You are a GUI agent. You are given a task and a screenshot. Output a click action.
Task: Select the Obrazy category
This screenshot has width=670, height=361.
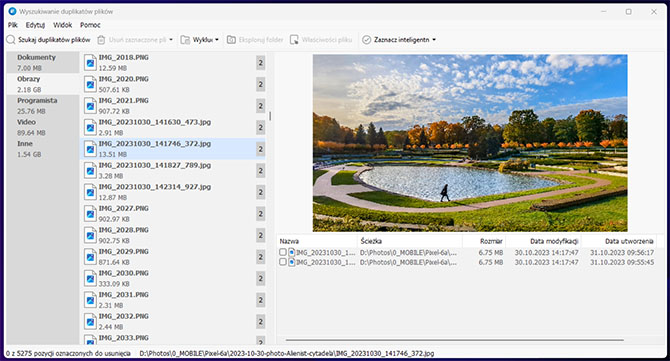43,84
